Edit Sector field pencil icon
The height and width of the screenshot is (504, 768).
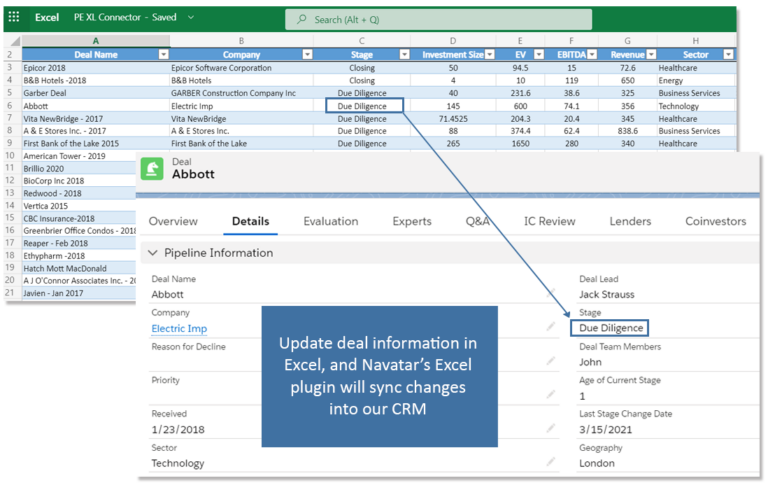tap(551, 461)
